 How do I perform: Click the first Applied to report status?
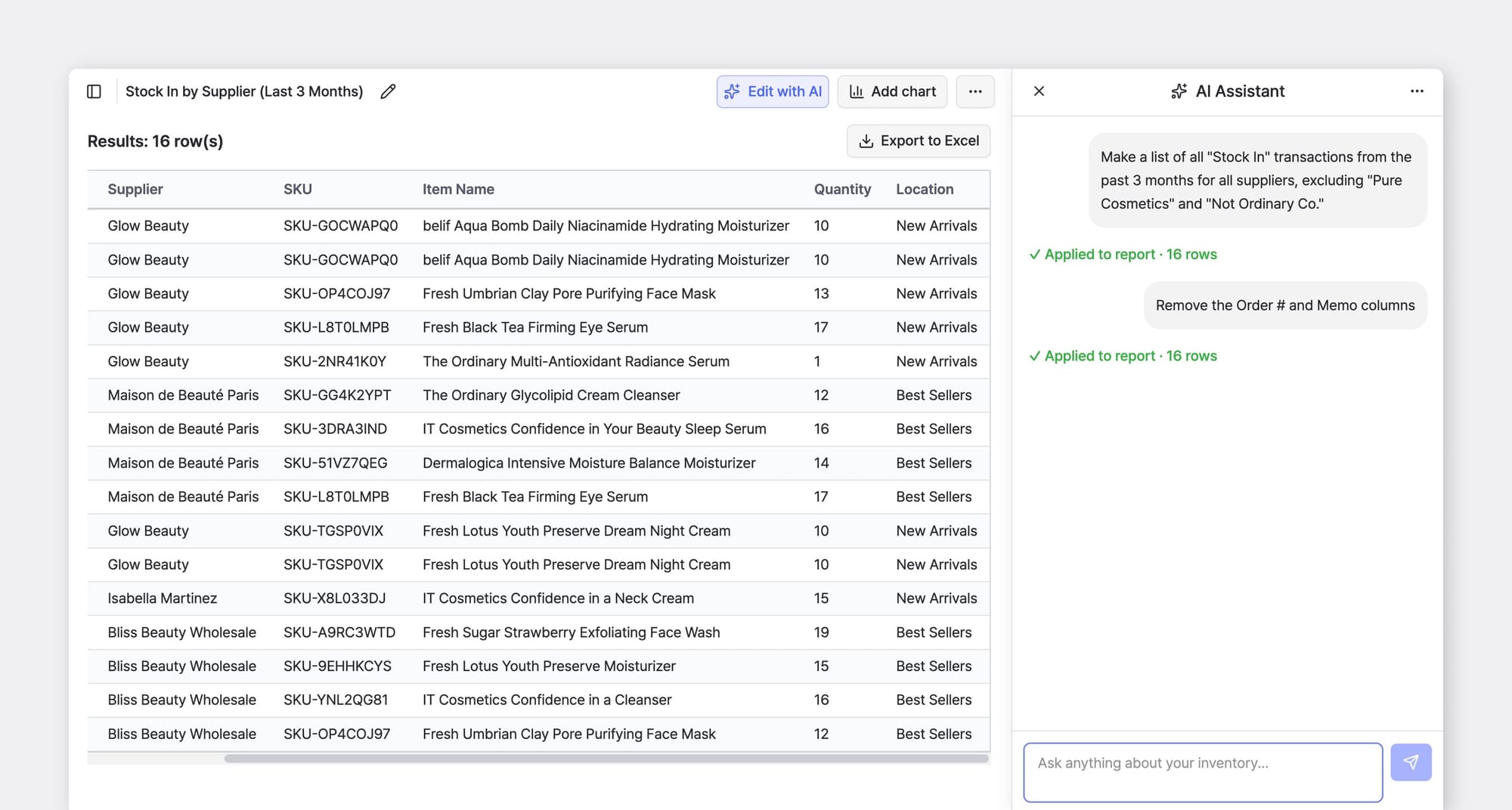click(1123, 255)
